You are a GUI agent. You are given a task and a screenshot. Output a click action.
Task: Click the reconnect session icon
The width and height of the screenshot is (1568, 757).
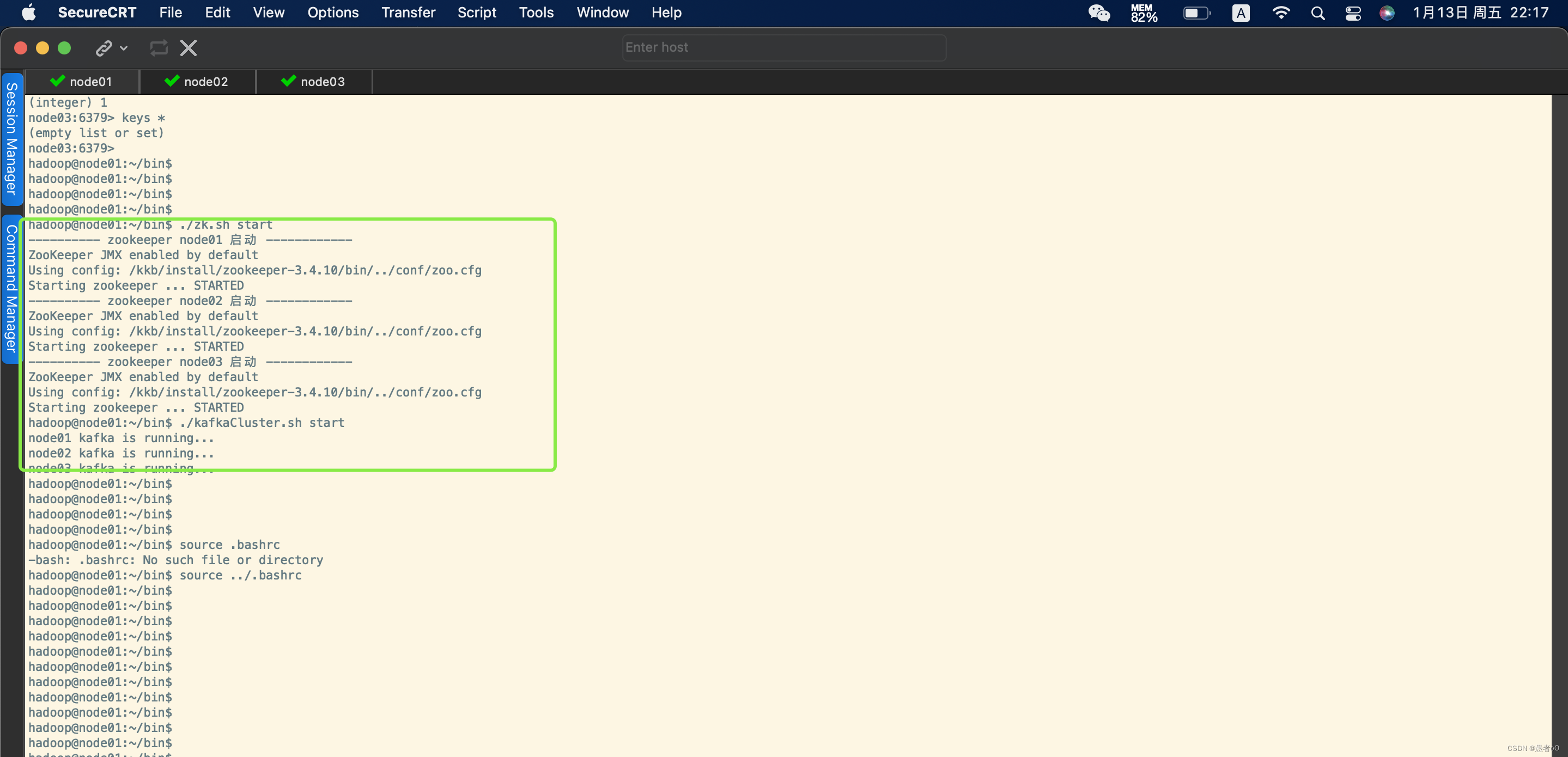159,47
